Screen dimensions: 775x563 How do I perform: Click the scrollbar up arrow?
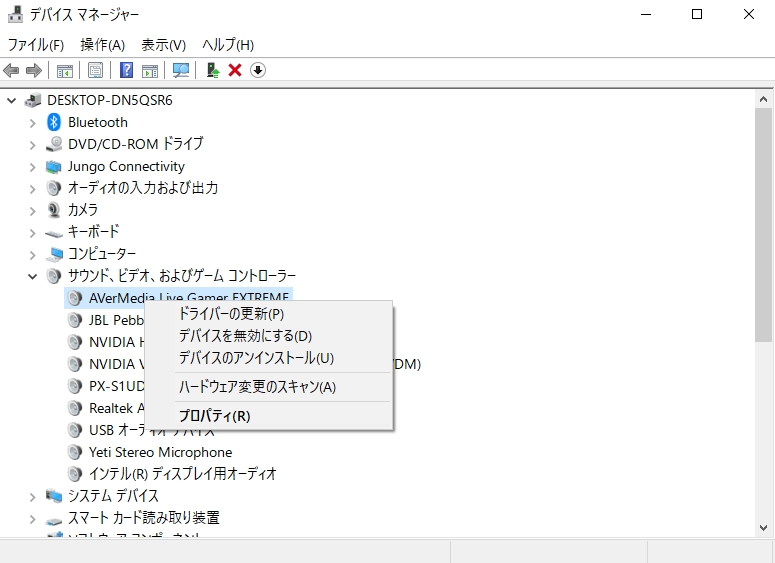763,99
